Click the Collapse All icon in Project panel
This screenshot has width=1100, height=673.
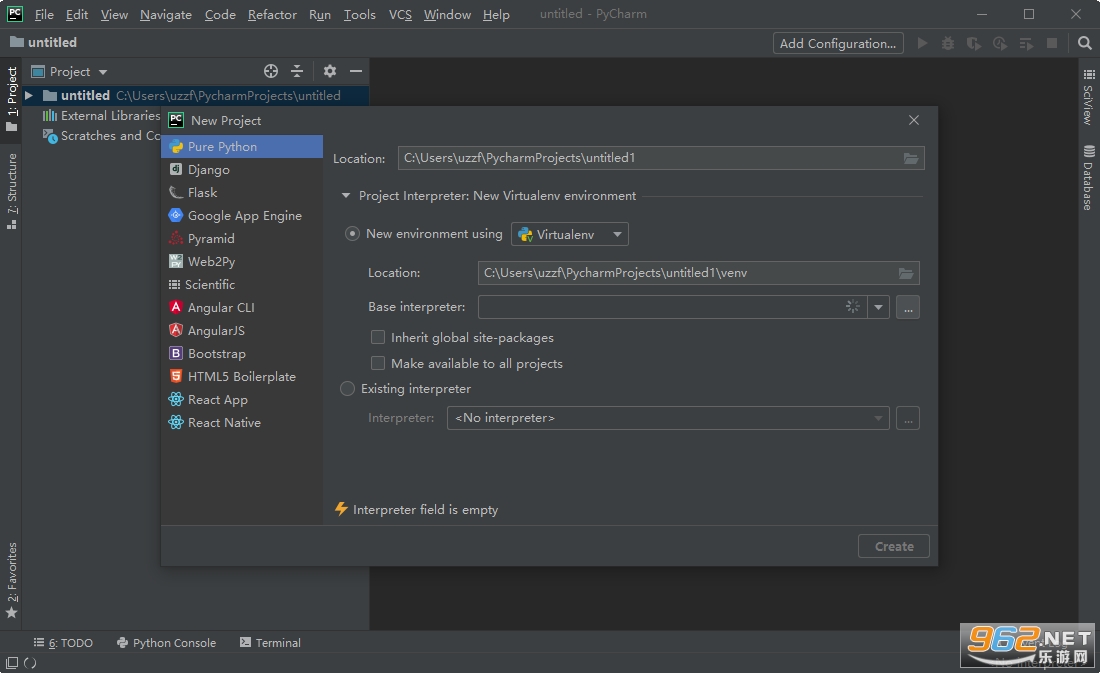click(297, 71)
